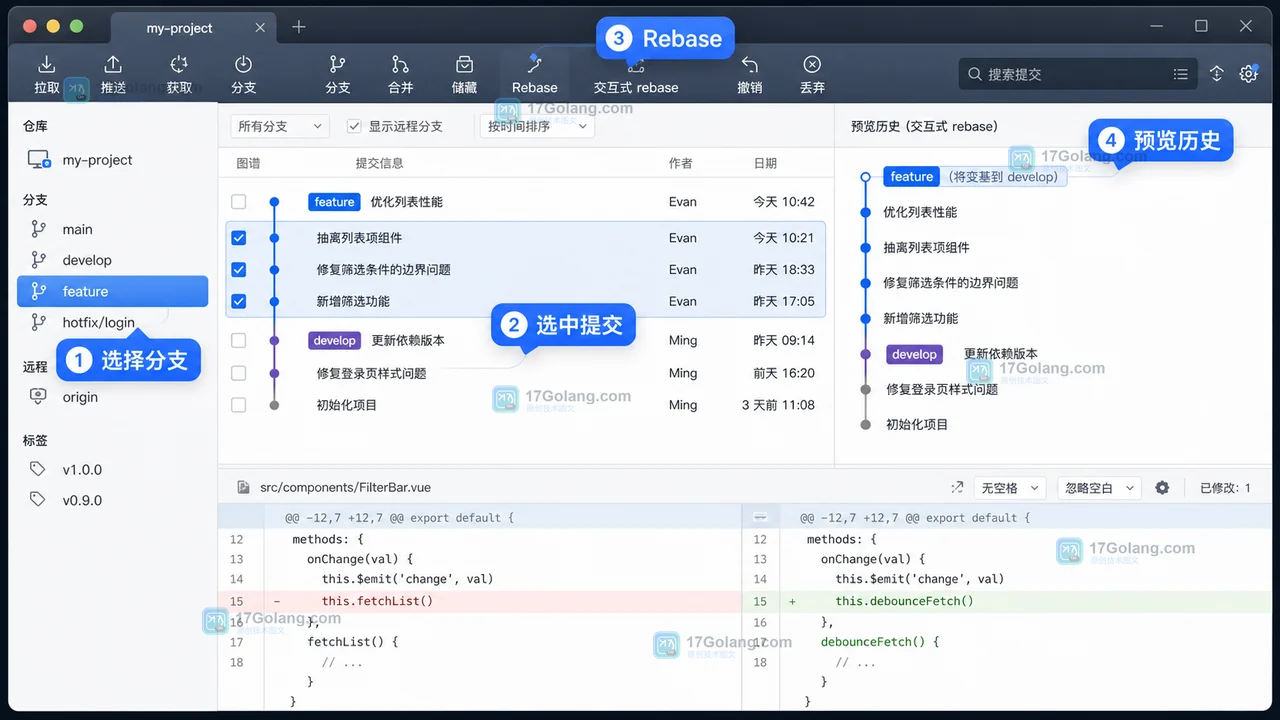This screenshot has width=1280, height=720.
Task: Uncheck the 修复筛选条件的边界问题 commit checkbox
Action: [238, 270]
